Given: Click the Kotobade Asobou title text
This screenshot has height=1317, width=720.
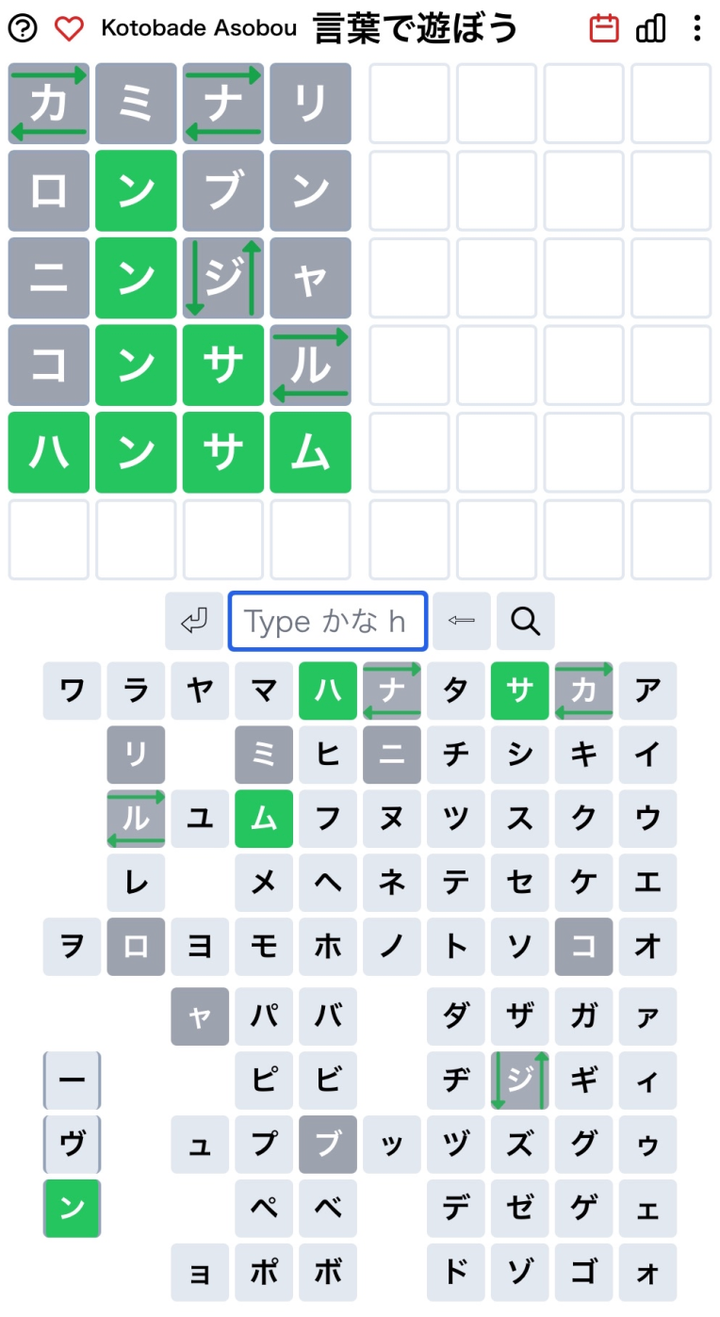Looking at the screenshot, I should click(x=199, y=29).
